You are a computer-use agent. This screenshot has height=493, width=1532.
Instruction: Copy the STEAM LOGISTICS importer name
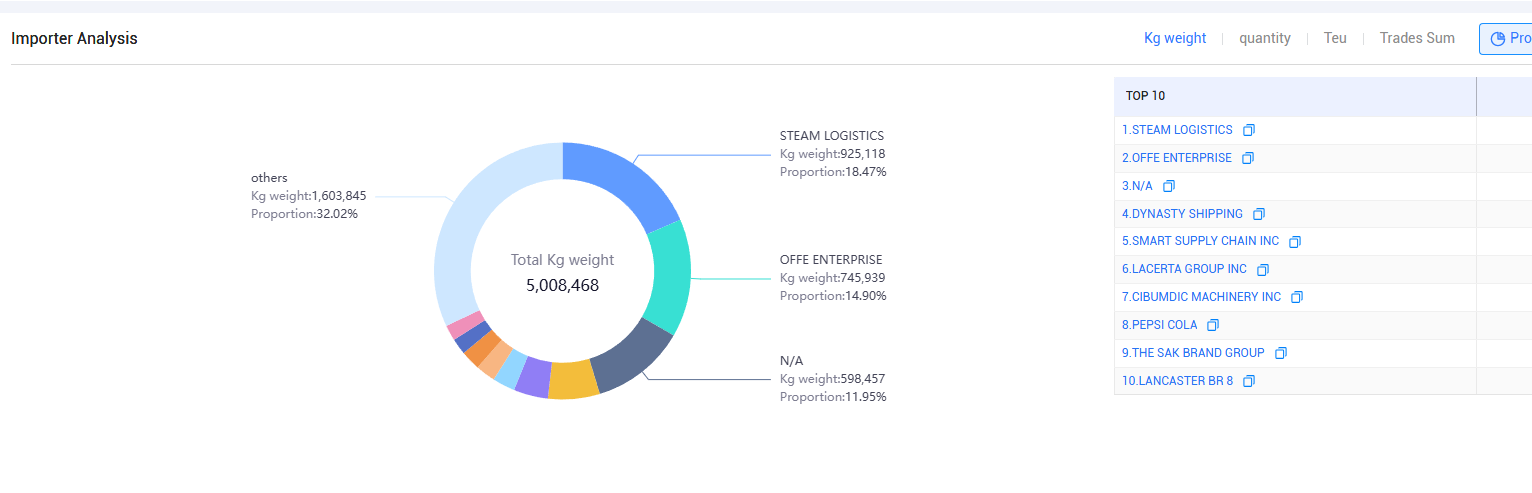pyautogui.click(x=1248, y=130)
